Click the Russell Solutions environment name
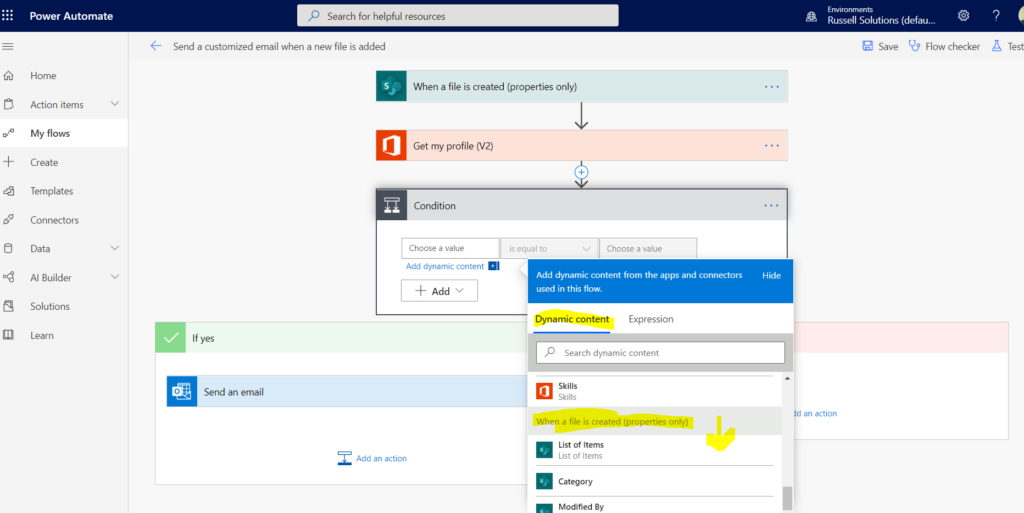Image resolution: width=1024 pixels, height=513 pixels. pyautogui.click(x=882, y=20)
